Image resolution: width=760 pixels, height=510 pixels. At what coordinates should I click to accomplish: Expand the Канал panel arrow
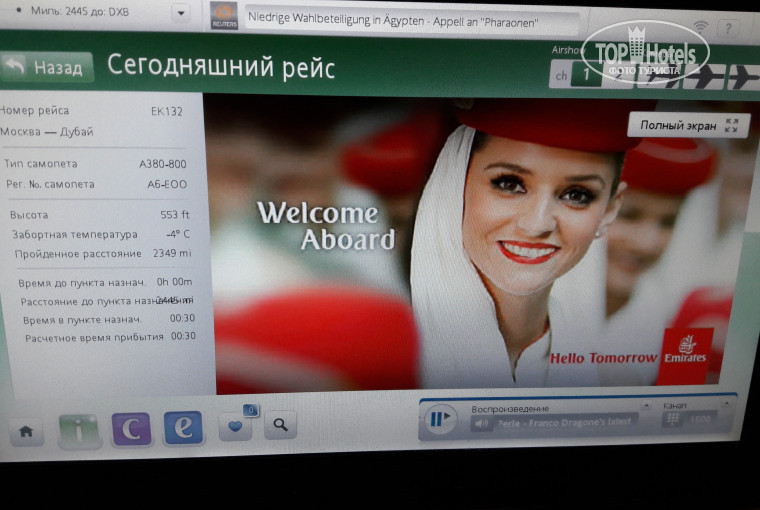point(726,403)
